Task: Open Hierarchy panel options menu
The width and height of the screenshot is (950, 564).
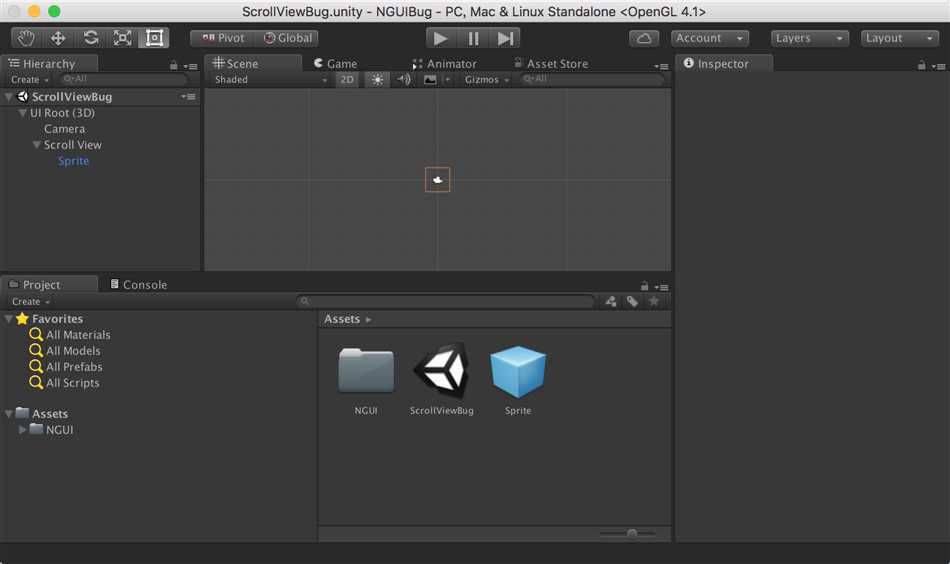Action: click(191, 66)
